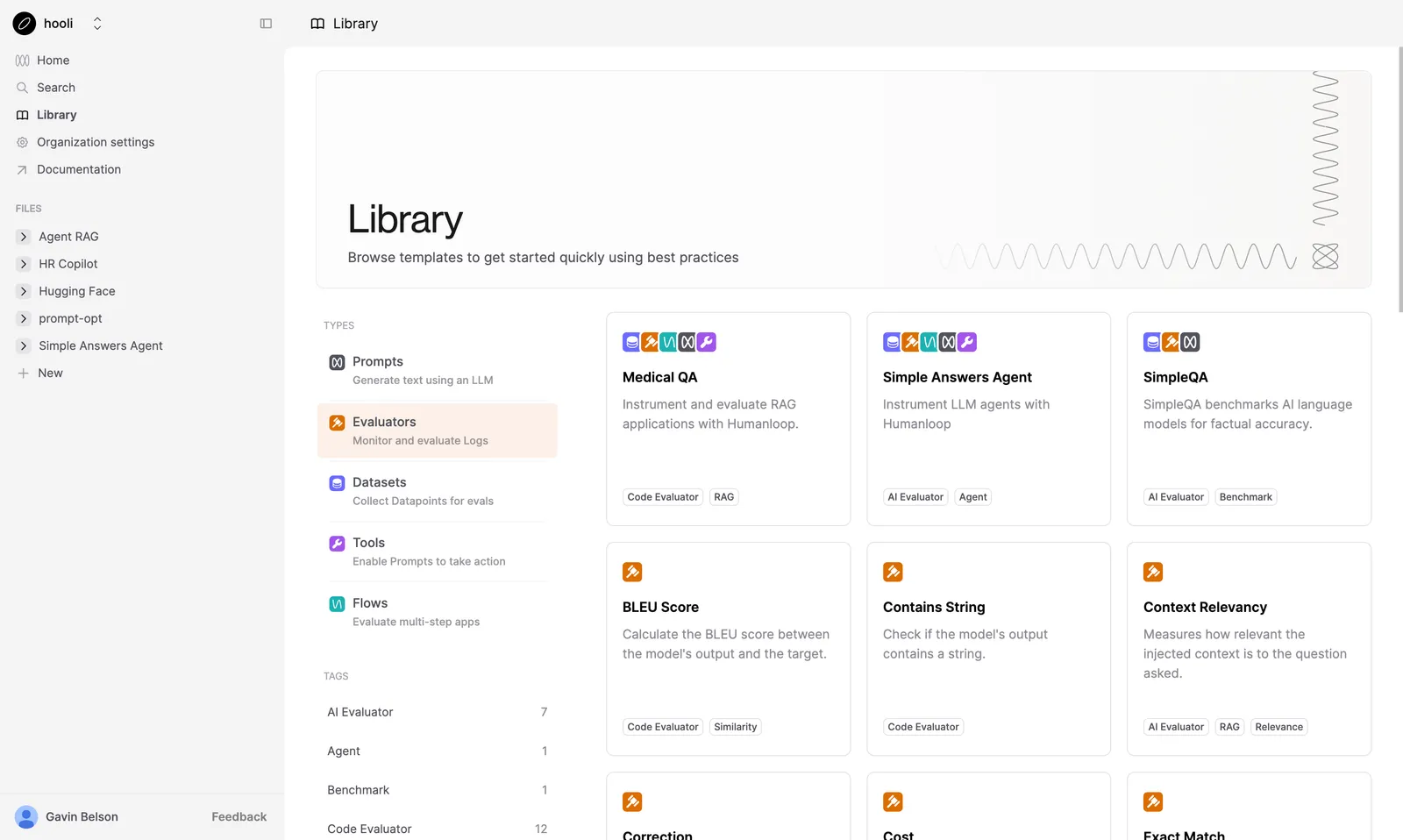Click the evaluator icon on Exact Match card
The width and height of the screenshot is (1403, 840).
click(1153, 802)
